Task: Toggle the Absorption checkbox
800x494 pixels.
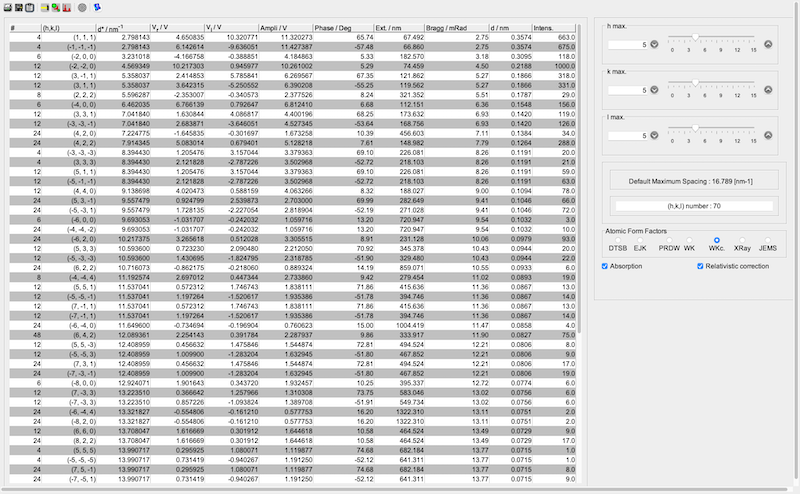Action: [605, 266]
